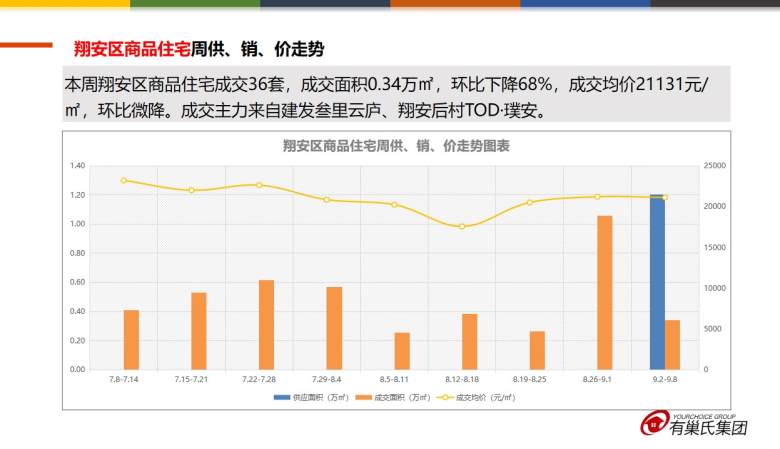Viewport: 780px width, 449px height.
Task: Click the right axis value 5000
Action: pos(712,329)
